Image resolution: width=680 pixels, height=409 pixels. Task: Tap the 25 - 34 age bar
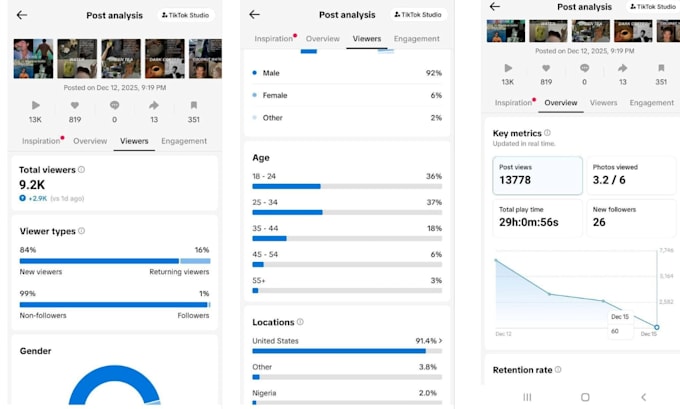(x=347, y=213)
